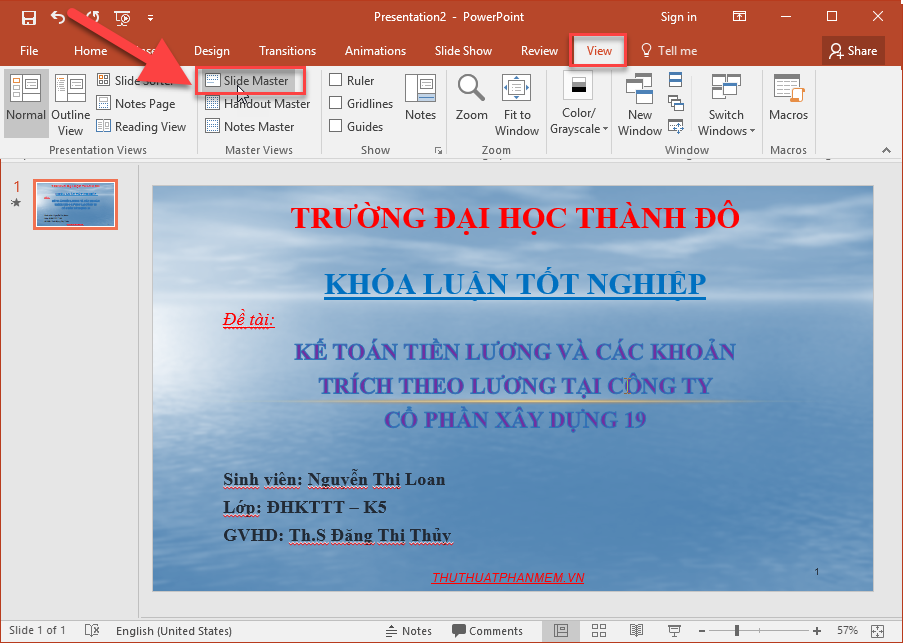Show Notes pane from the ribbon

coord(420,98)
